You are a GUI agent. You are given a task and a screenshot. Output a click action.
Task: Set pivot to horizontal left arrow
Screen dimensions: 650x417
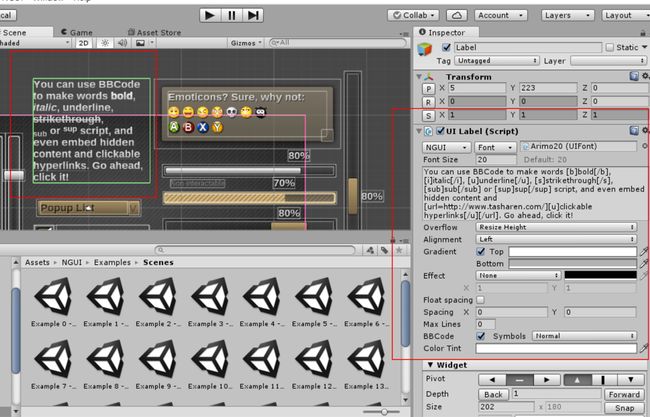click(x=492, y=380)
